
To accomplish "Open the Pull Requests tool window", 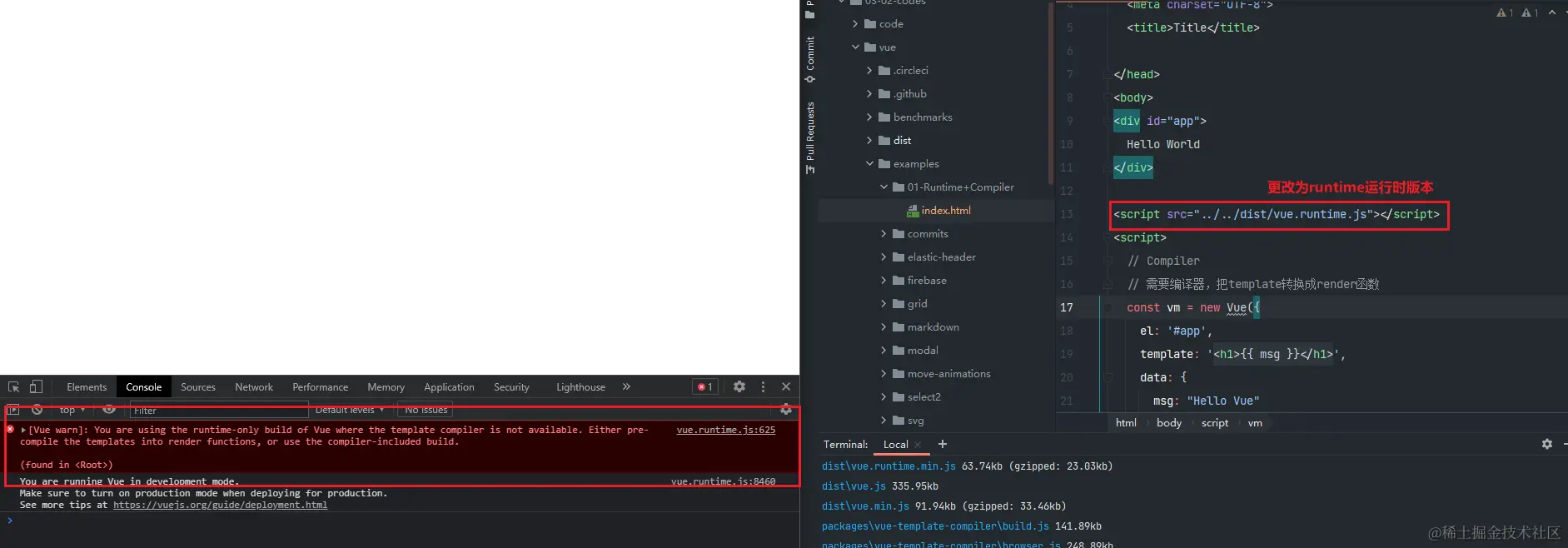I will 810,137.
